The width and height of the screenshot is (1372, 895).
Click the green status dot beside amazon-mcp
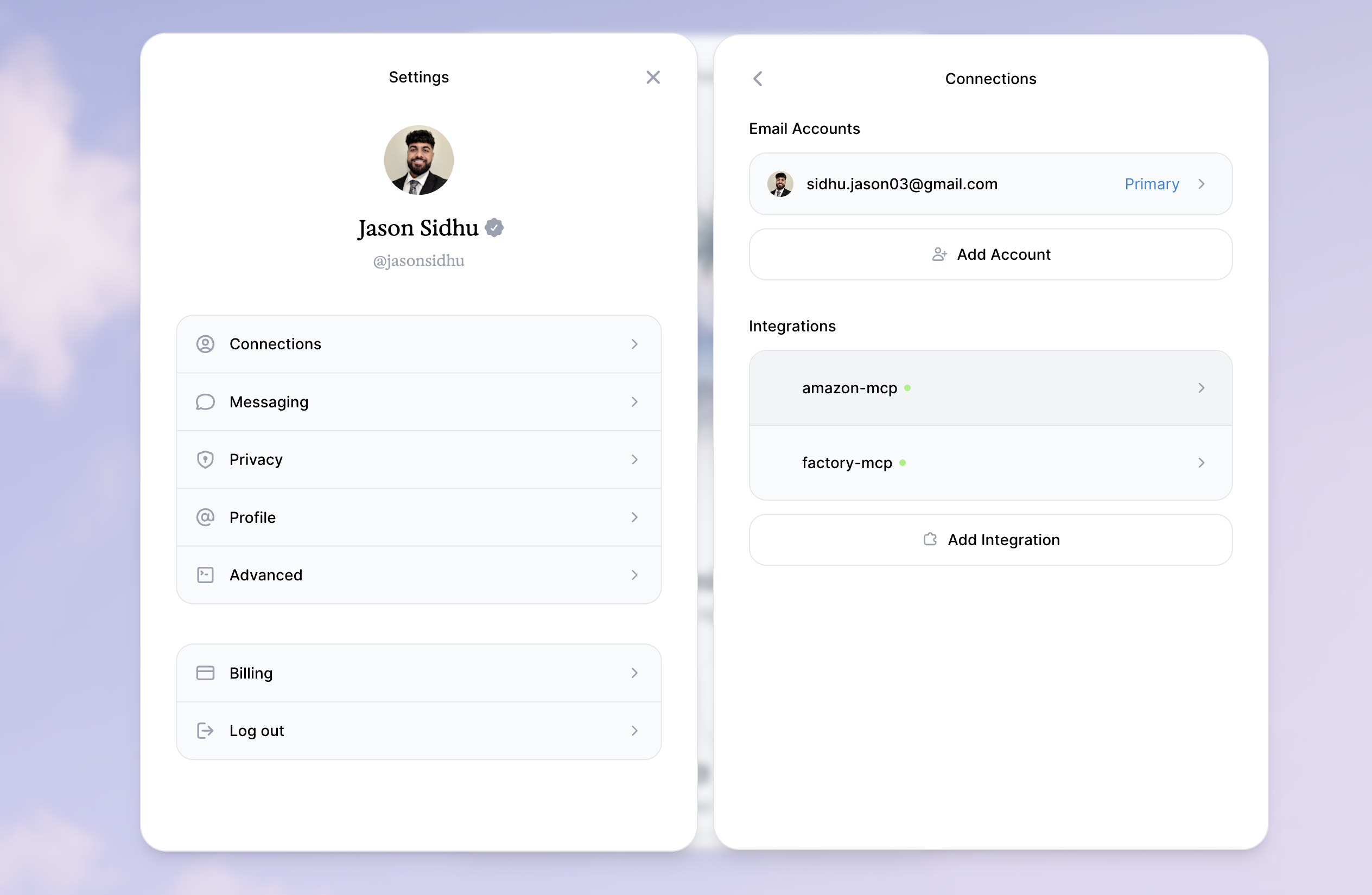coord(907,388)
